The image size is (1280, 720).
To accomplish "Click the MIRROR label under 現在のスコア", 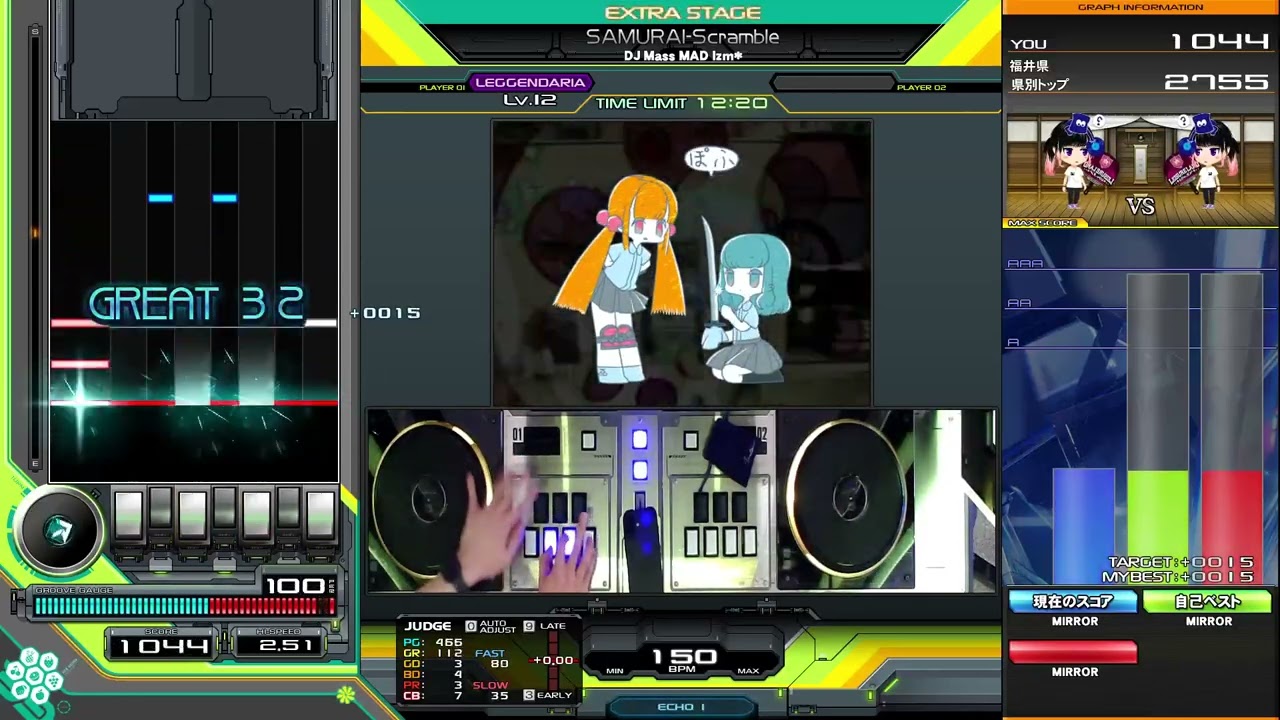I will tap(1075, 621).
